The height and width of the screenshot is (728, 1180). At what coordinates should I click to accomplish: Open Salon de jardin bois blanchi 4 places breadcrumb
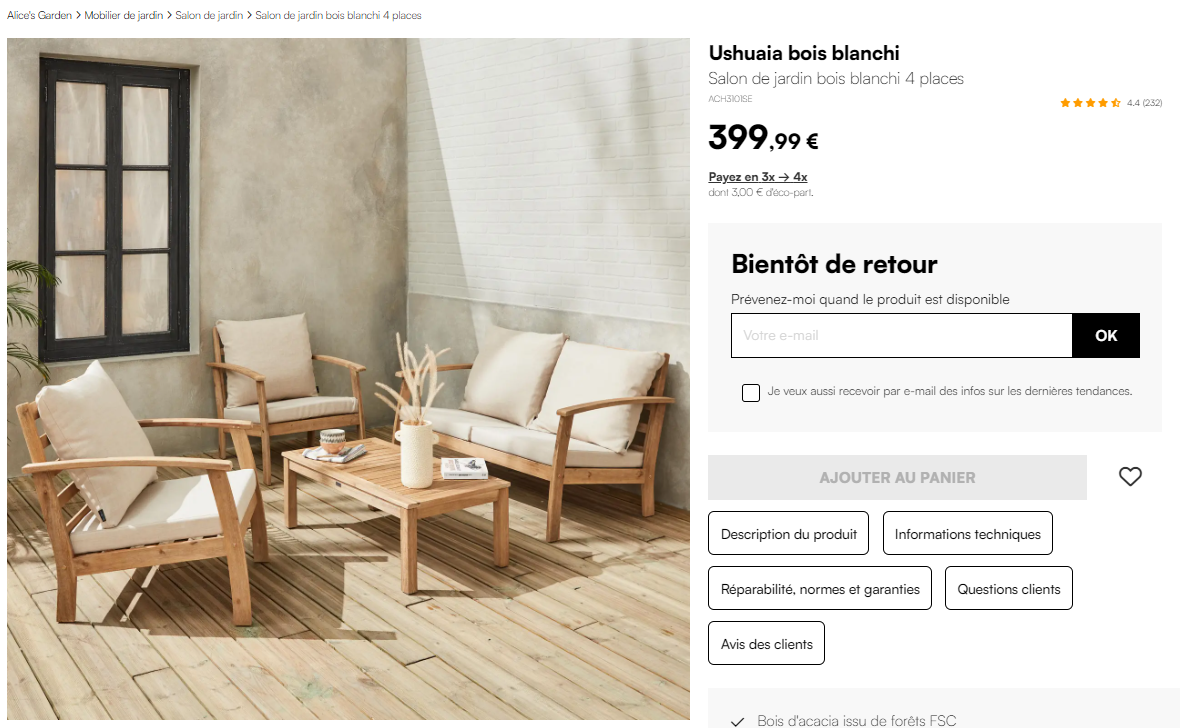(338, 15)
